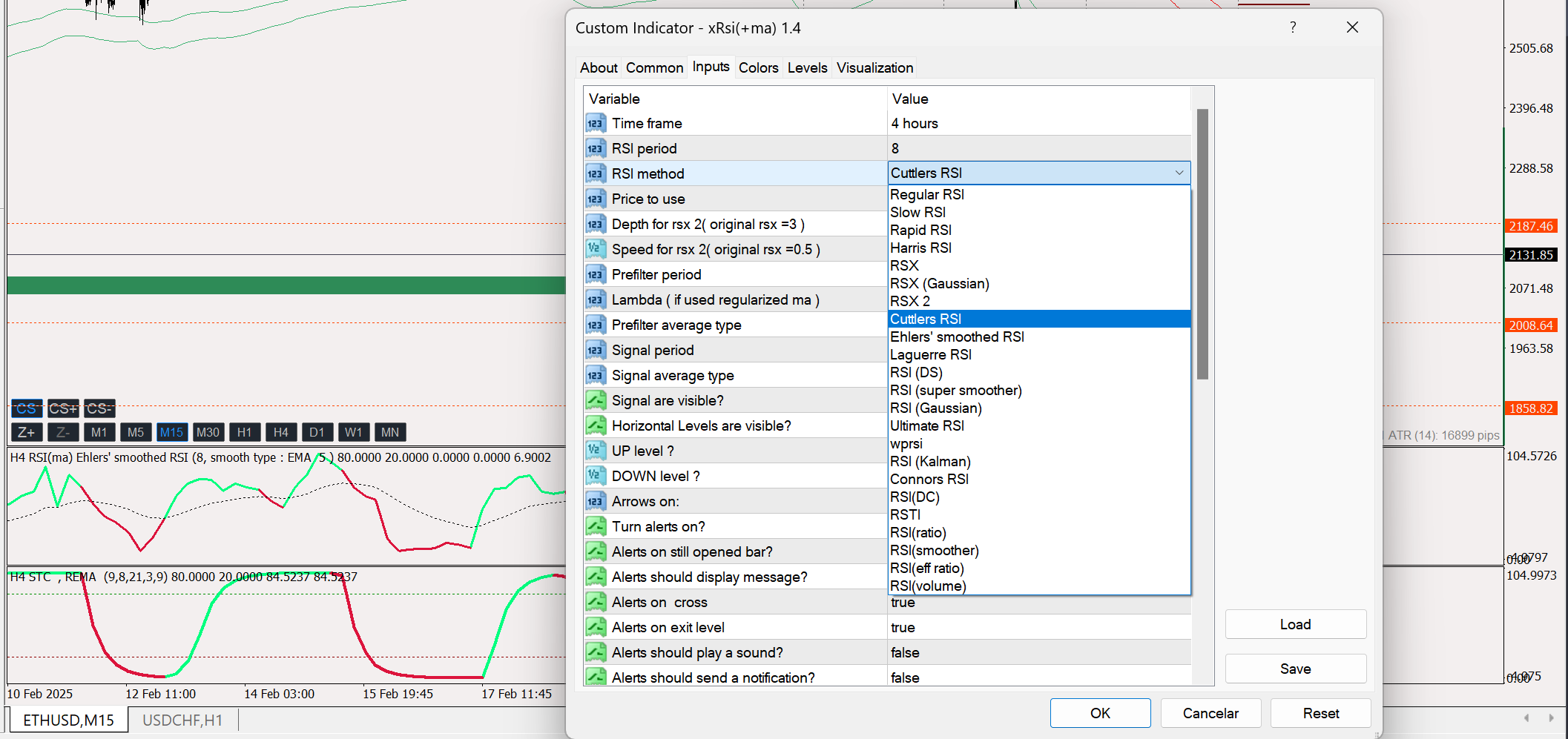Click the Time frame value 4 hours
The image size is (1568, 739).
[1039, 123]
